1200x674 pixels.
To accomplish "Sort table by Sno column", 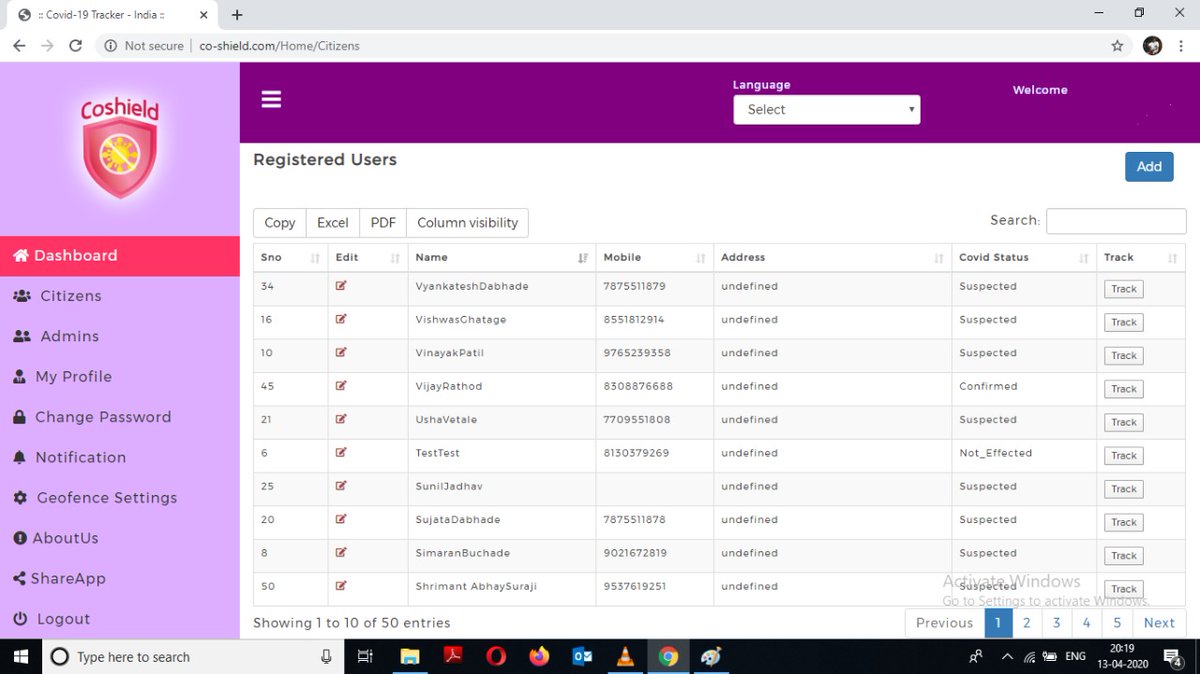I will point(292,258).
